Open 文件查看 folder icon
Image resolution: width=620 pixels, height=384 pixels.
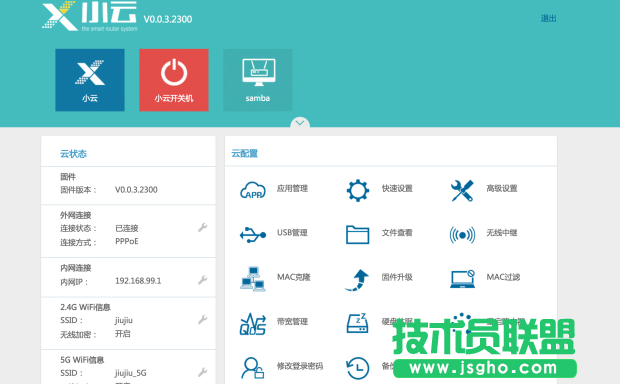coord(357,235)
